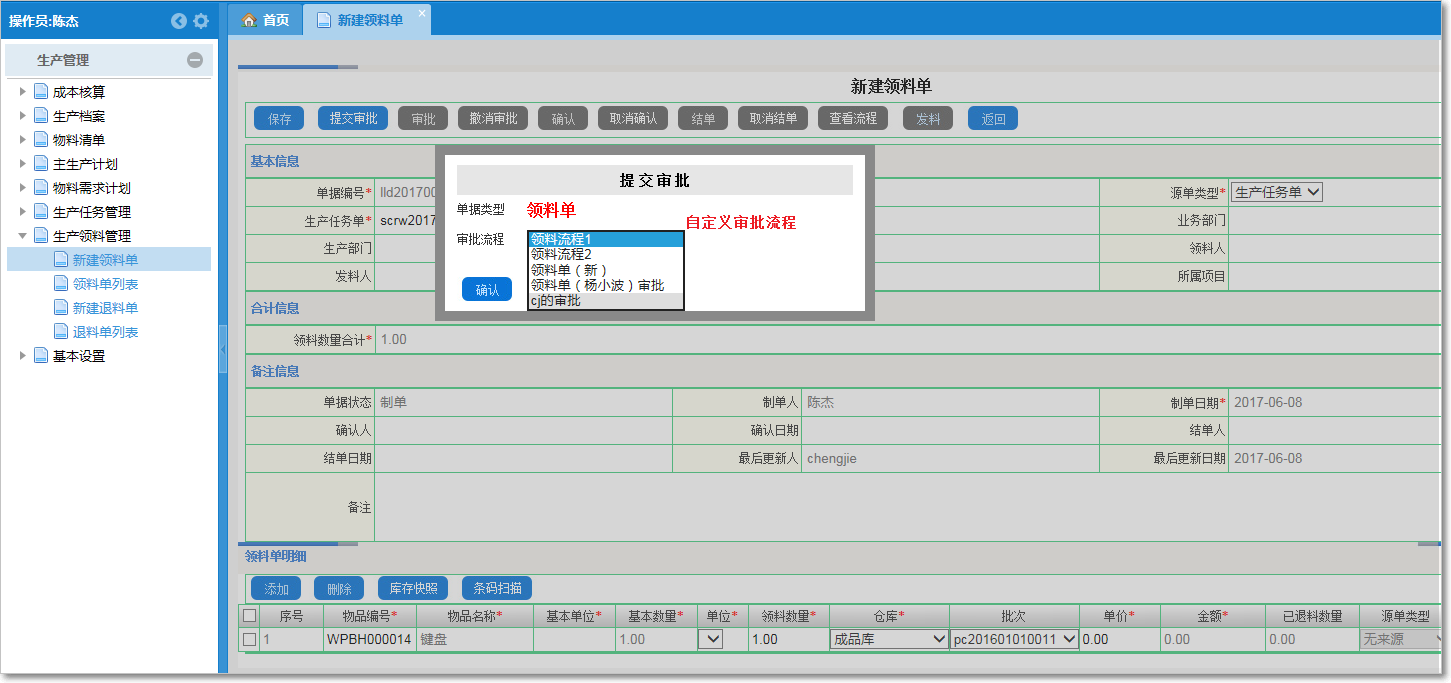The width and height of the screenshot is (1451, 683).
Task: Click the blue collapse strip on the panel edge
Action: point(222,349)
